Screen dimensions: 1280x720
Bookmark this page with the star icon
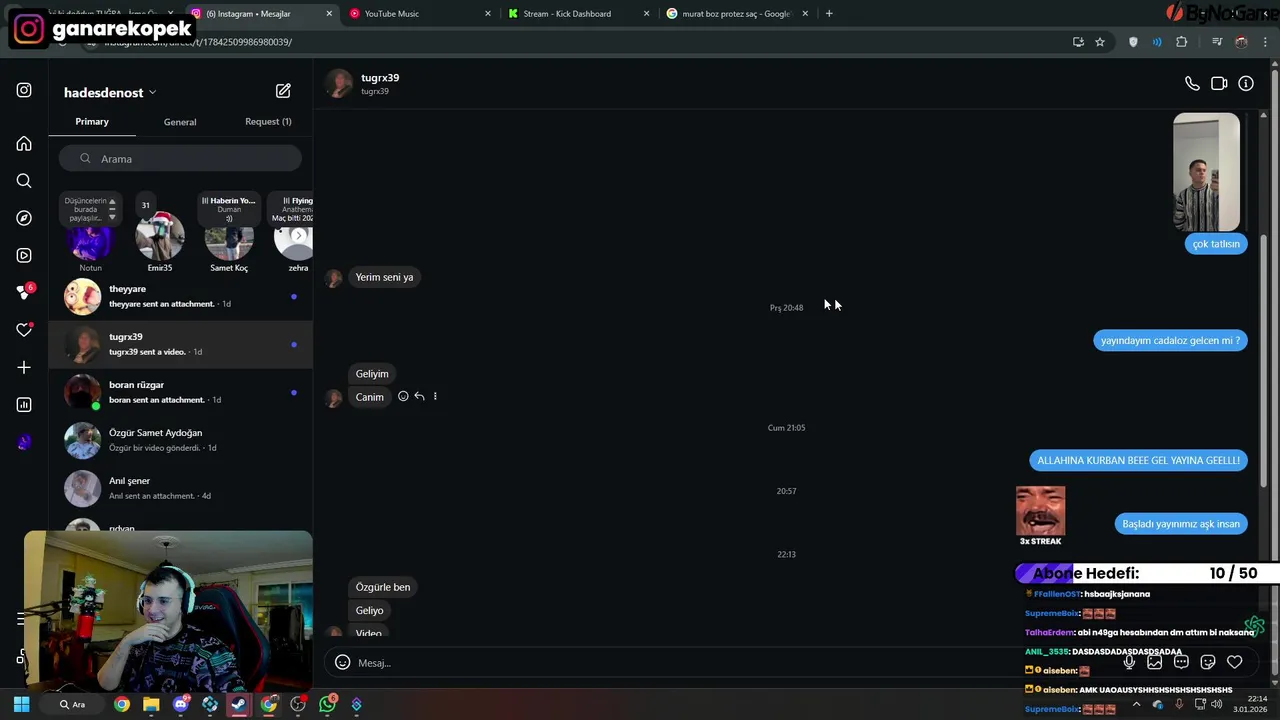click(x=1100, y=42)
